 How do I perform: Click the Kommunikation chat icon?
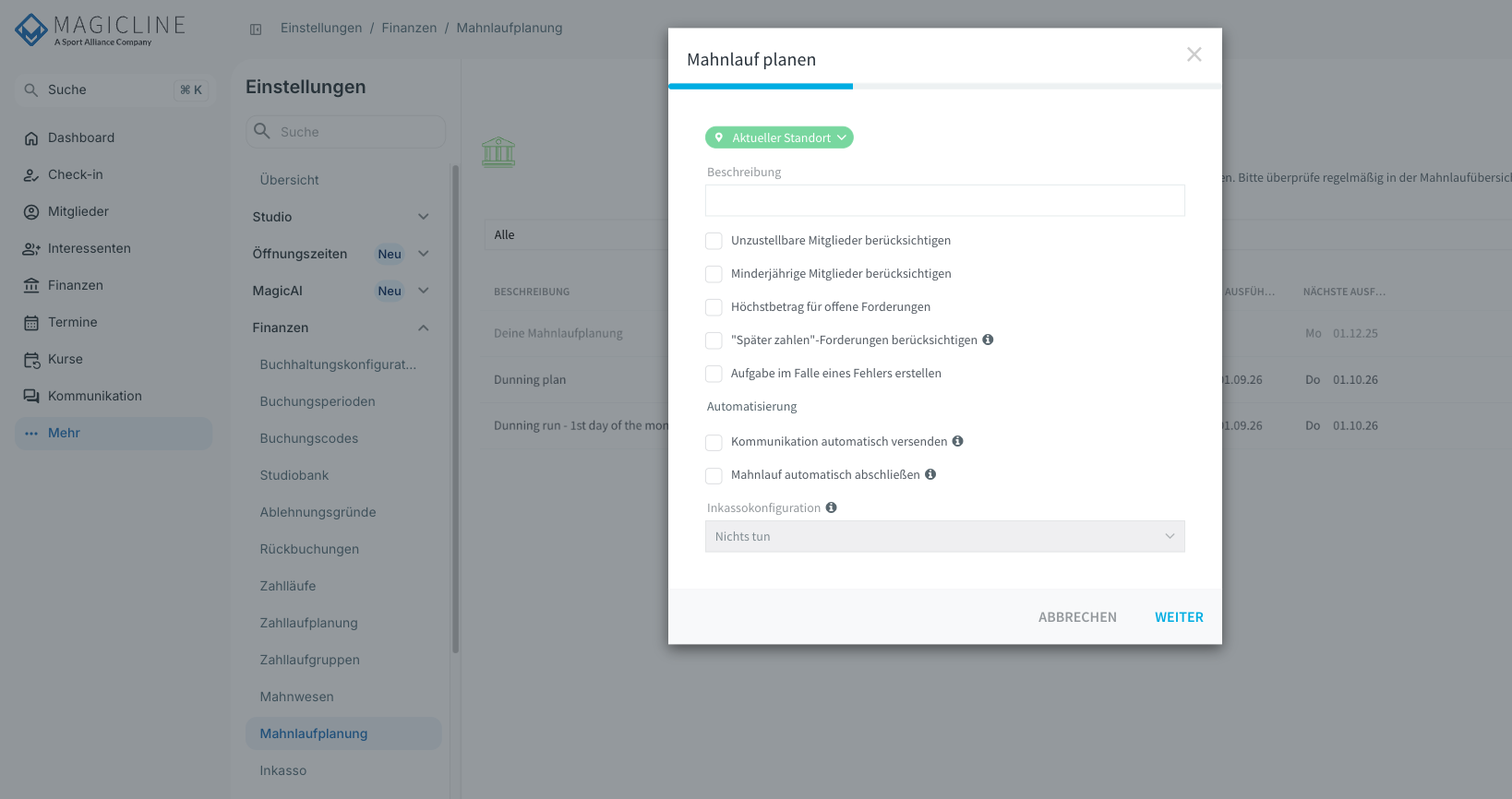(x=31, y=397)
